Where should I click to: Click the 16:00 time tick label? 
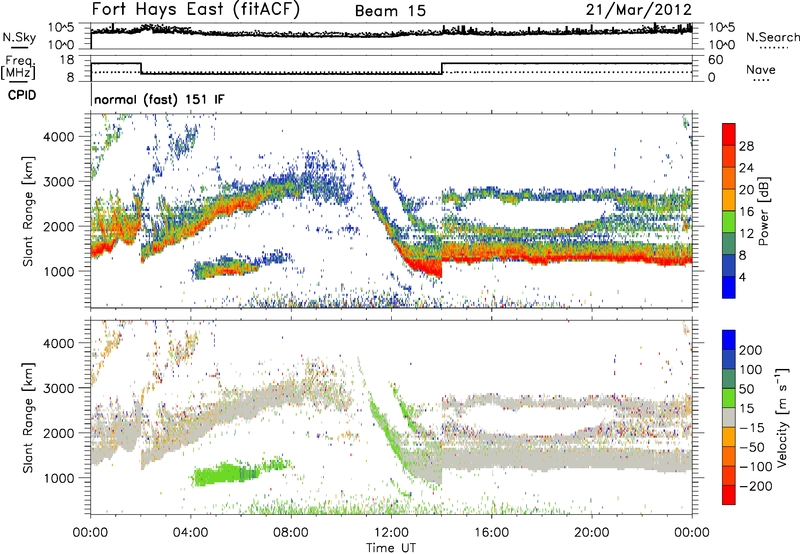pos(491,533)
